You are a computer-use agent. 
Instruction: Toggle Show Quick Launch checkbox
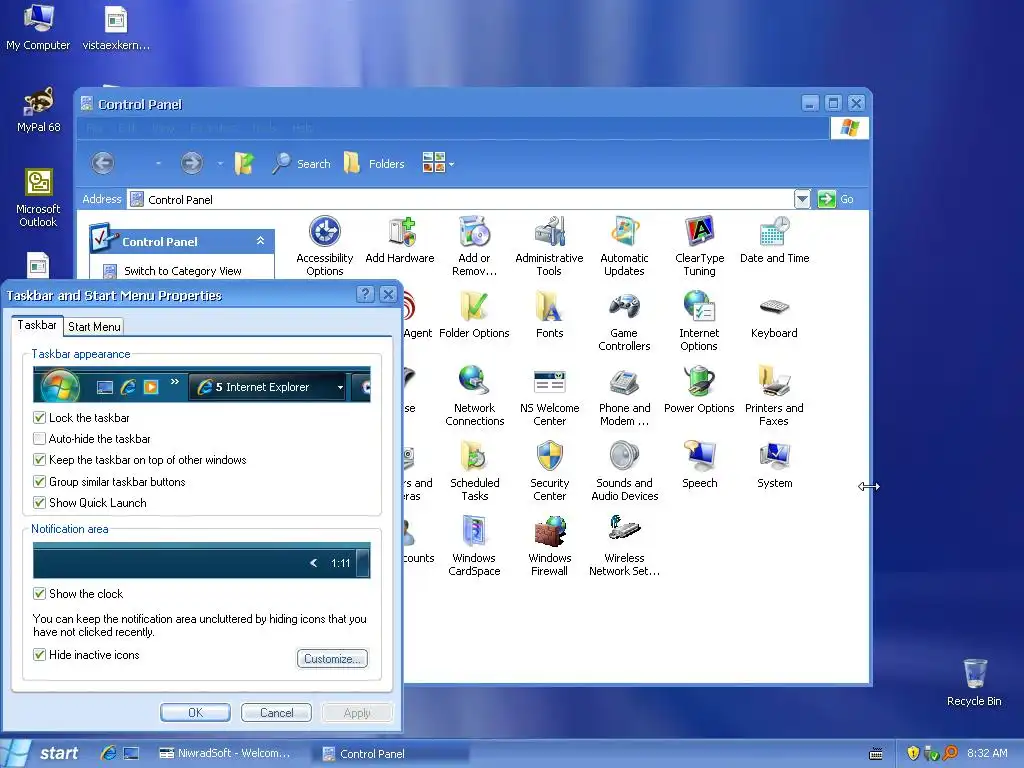coord(39,502)
